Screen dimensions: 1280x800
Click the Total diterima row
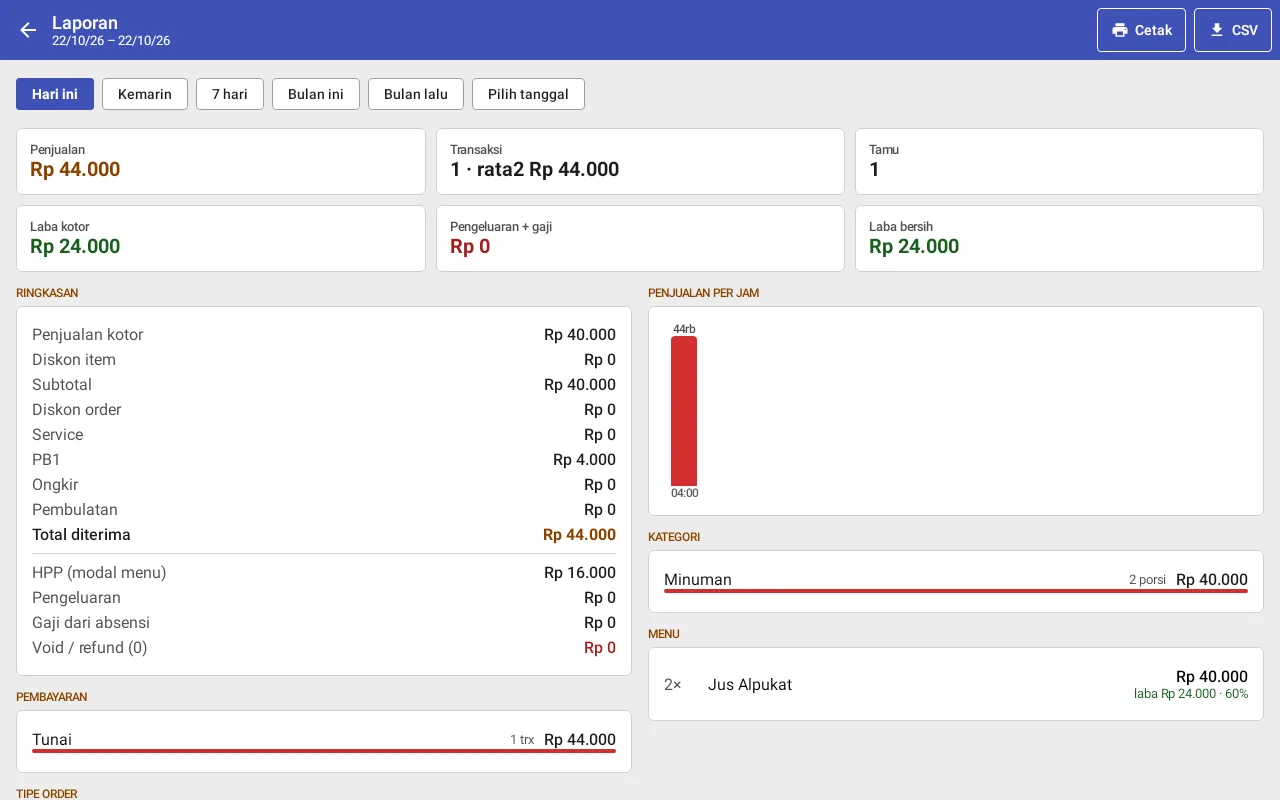tap(324, 535)
